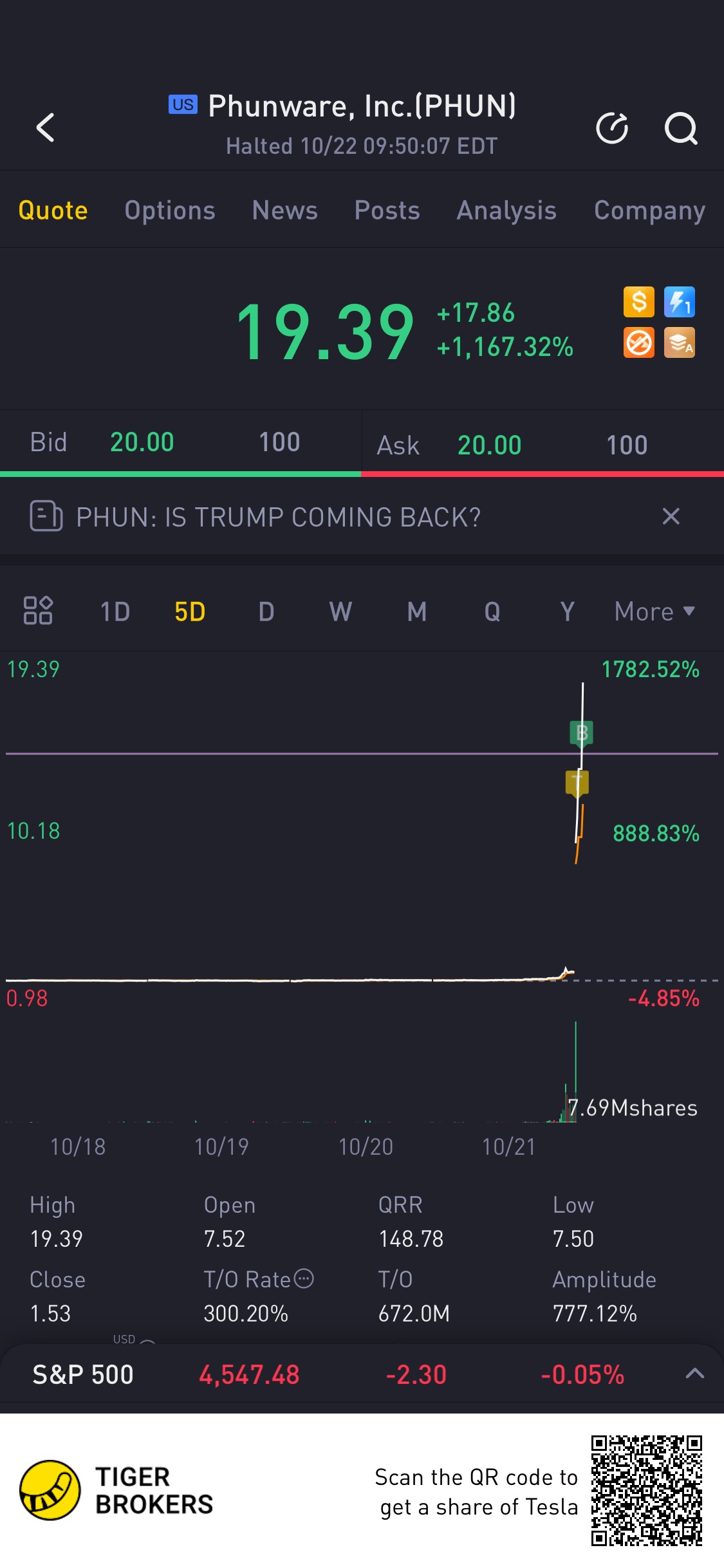Dismiss the PHUN Trump news banner
Screen dimensions: 724x1568
671,516
